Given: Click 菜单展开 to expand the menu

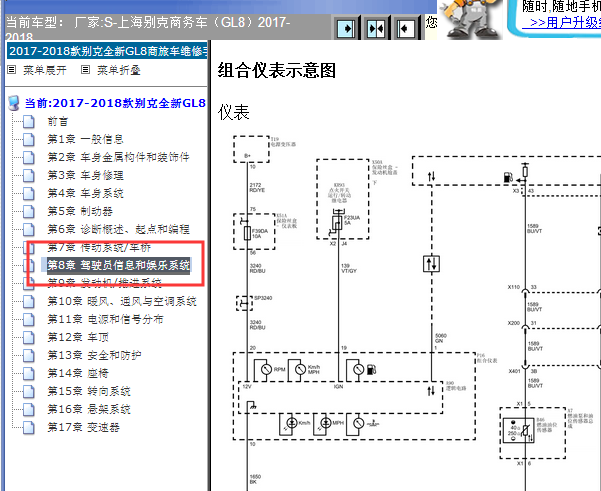Looking at the screenshot, I should tap(45, 70).
